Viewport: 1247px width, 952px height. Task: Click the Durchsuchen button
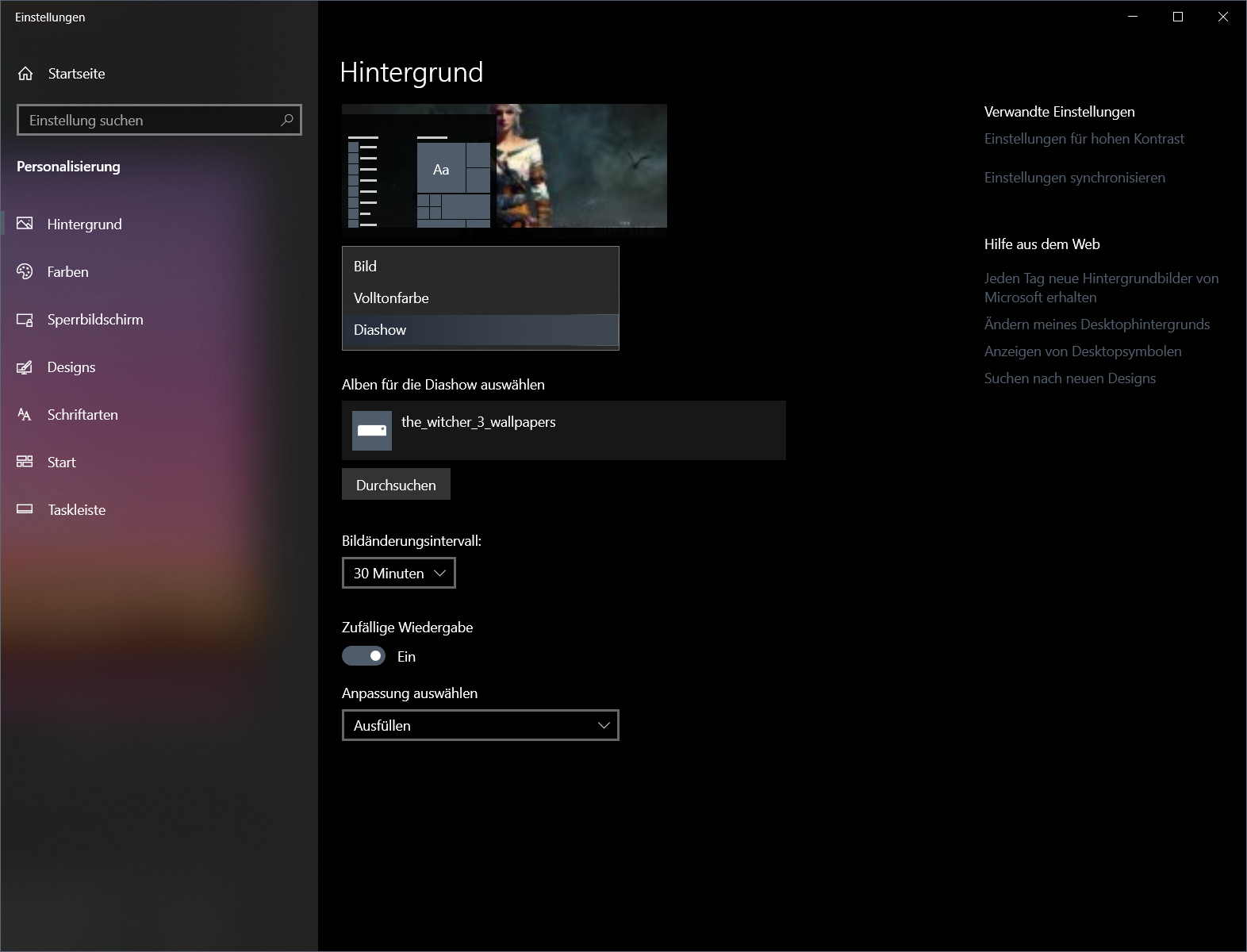pyautogui.click(x=396, y=485)
